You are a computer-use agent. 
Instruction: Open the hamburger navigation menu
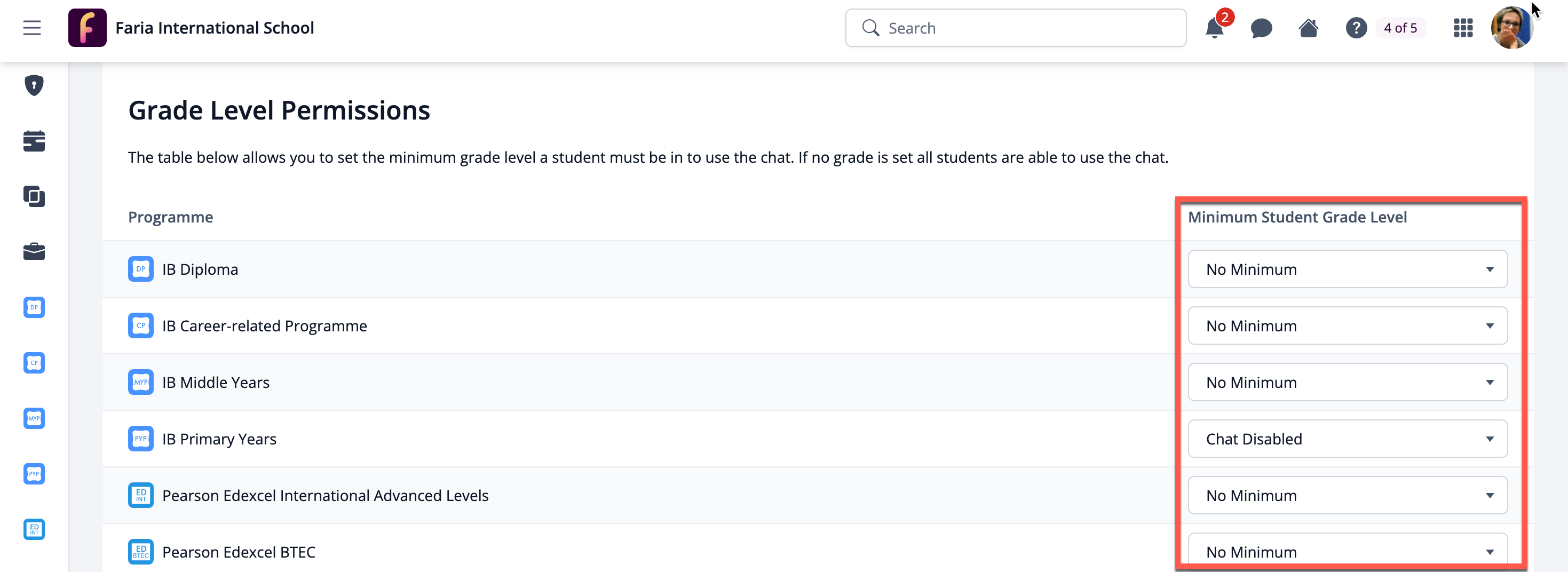(31, 28)
